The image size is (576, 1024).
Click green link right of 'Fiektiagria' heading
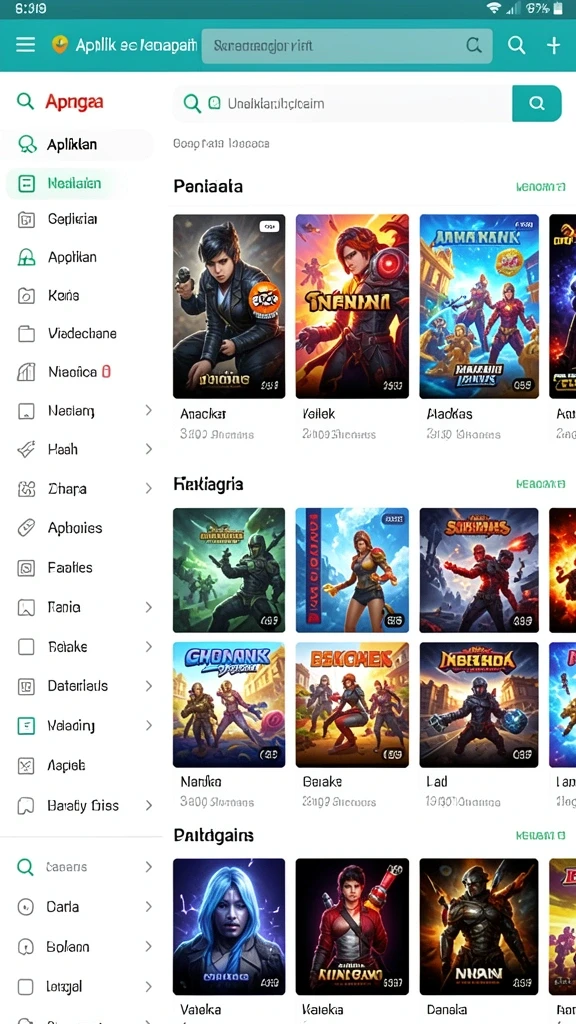pyautogui.click(x=540, y=485)
